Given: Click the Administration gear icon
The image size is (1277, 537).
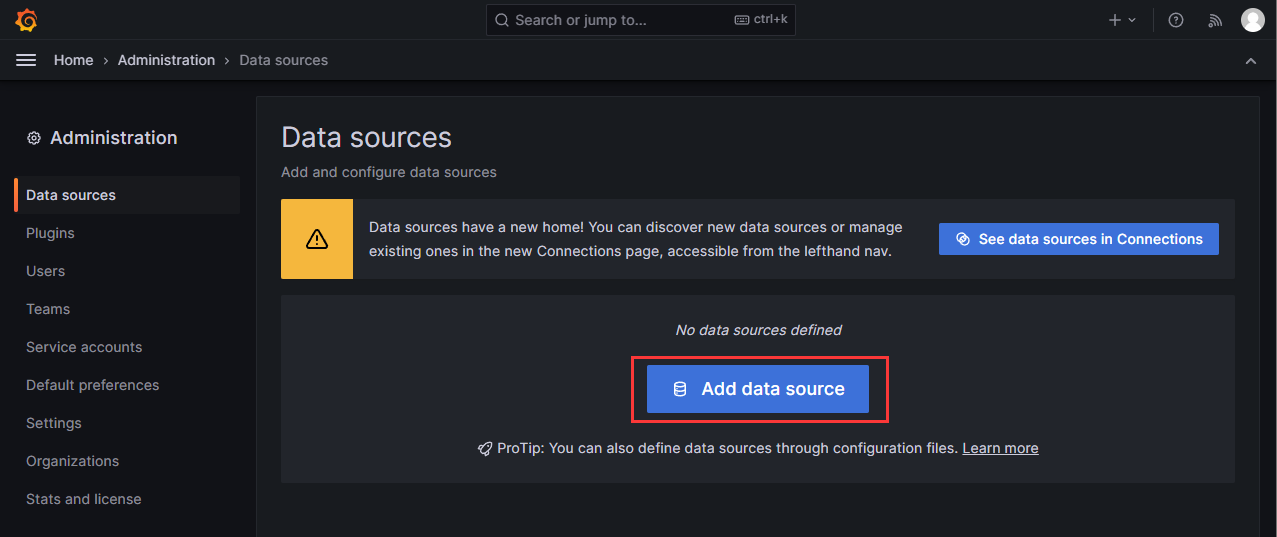Looking at the screenshot, I should [34, 138].
